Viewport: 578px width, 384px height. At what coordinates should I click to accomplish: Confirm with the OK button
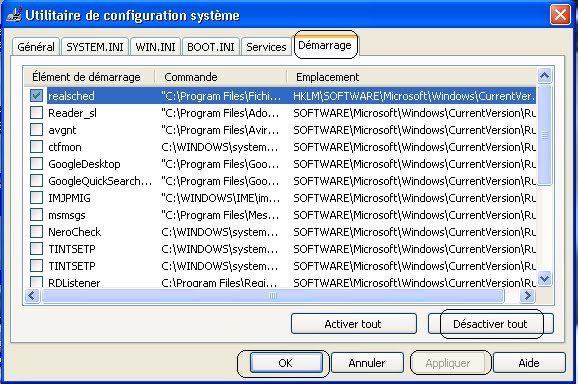285,363
